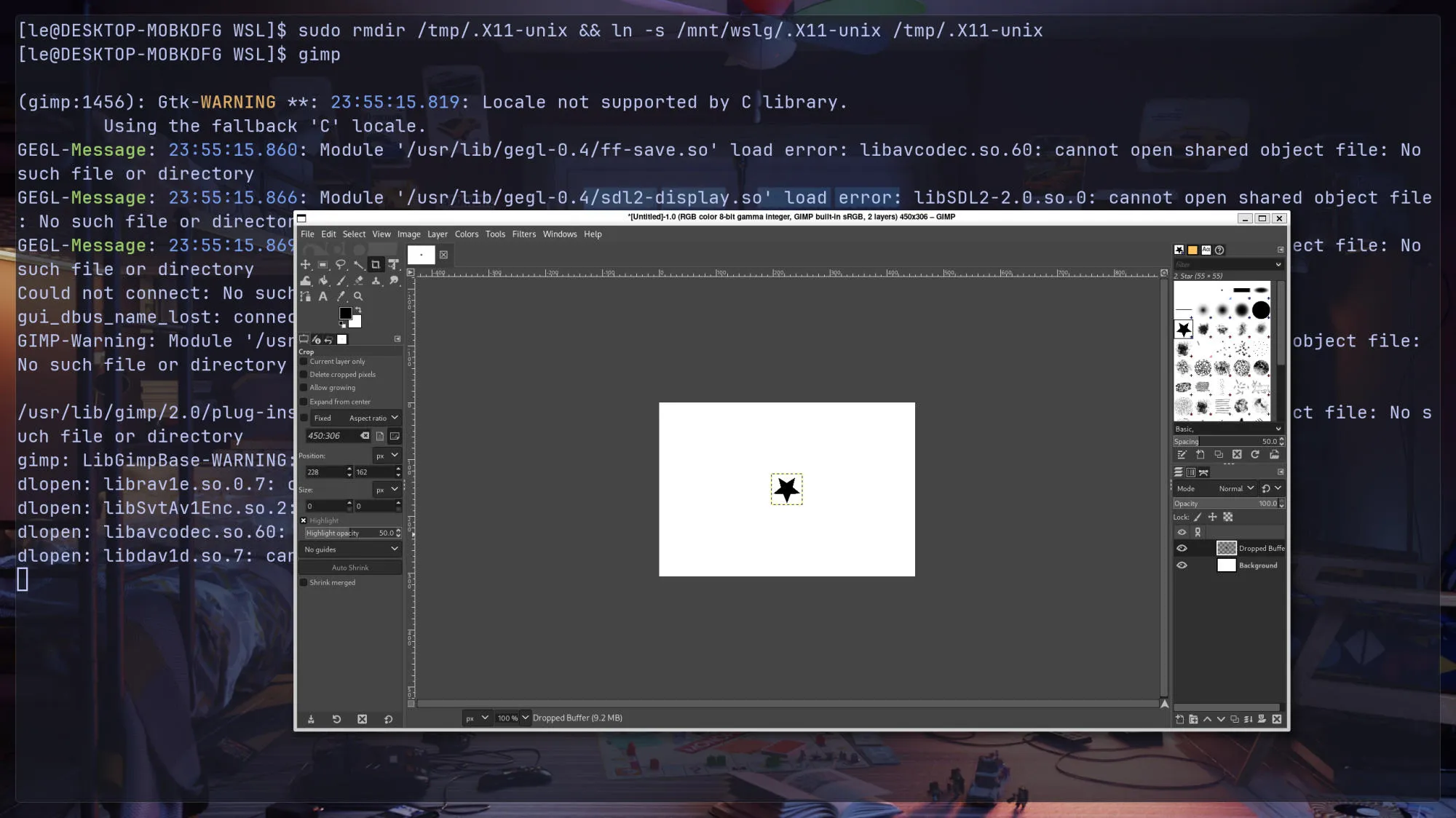Screen dimensions: 1456x818
Task: Open the Colors menu
Action: pyautogui.click(x=466, y=234)
